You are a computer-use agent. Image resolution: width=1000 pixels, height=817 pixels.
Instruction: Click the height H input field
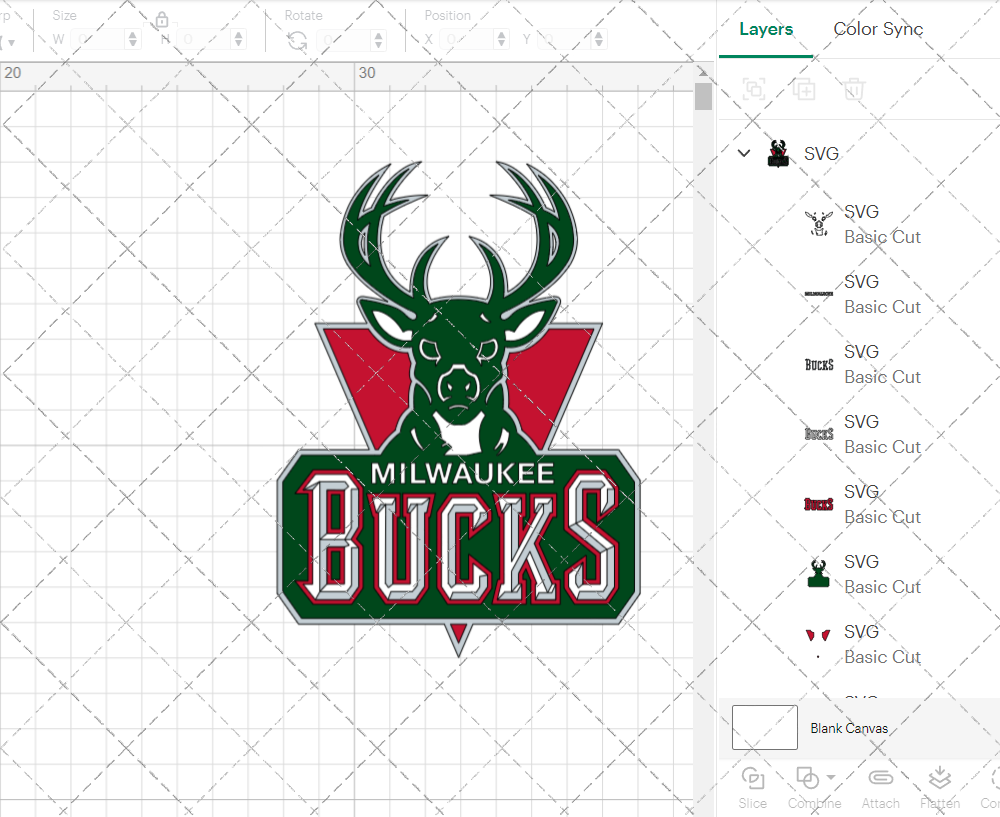204,40
